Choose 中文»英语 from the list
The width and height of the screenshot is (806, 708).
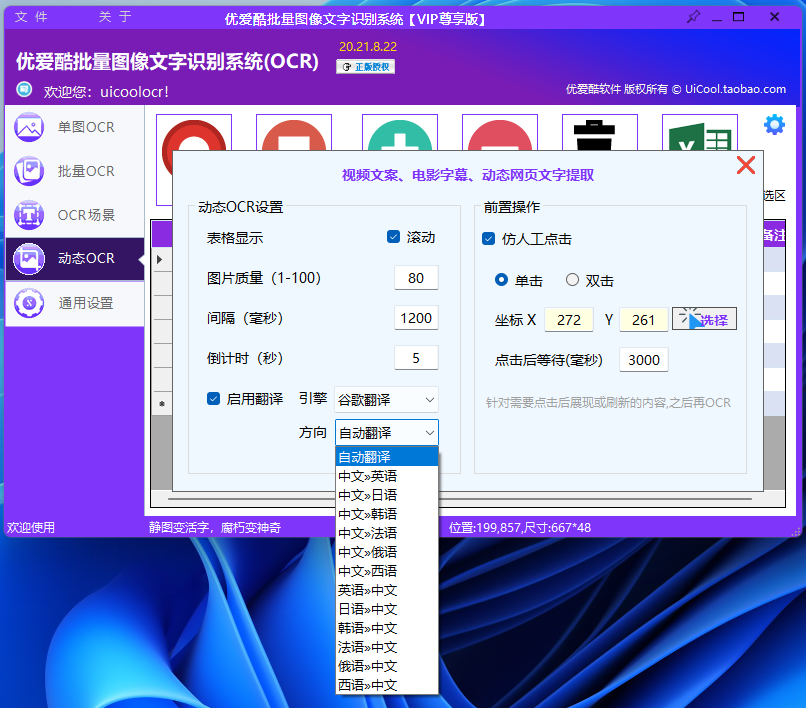(x=387, y=476)
